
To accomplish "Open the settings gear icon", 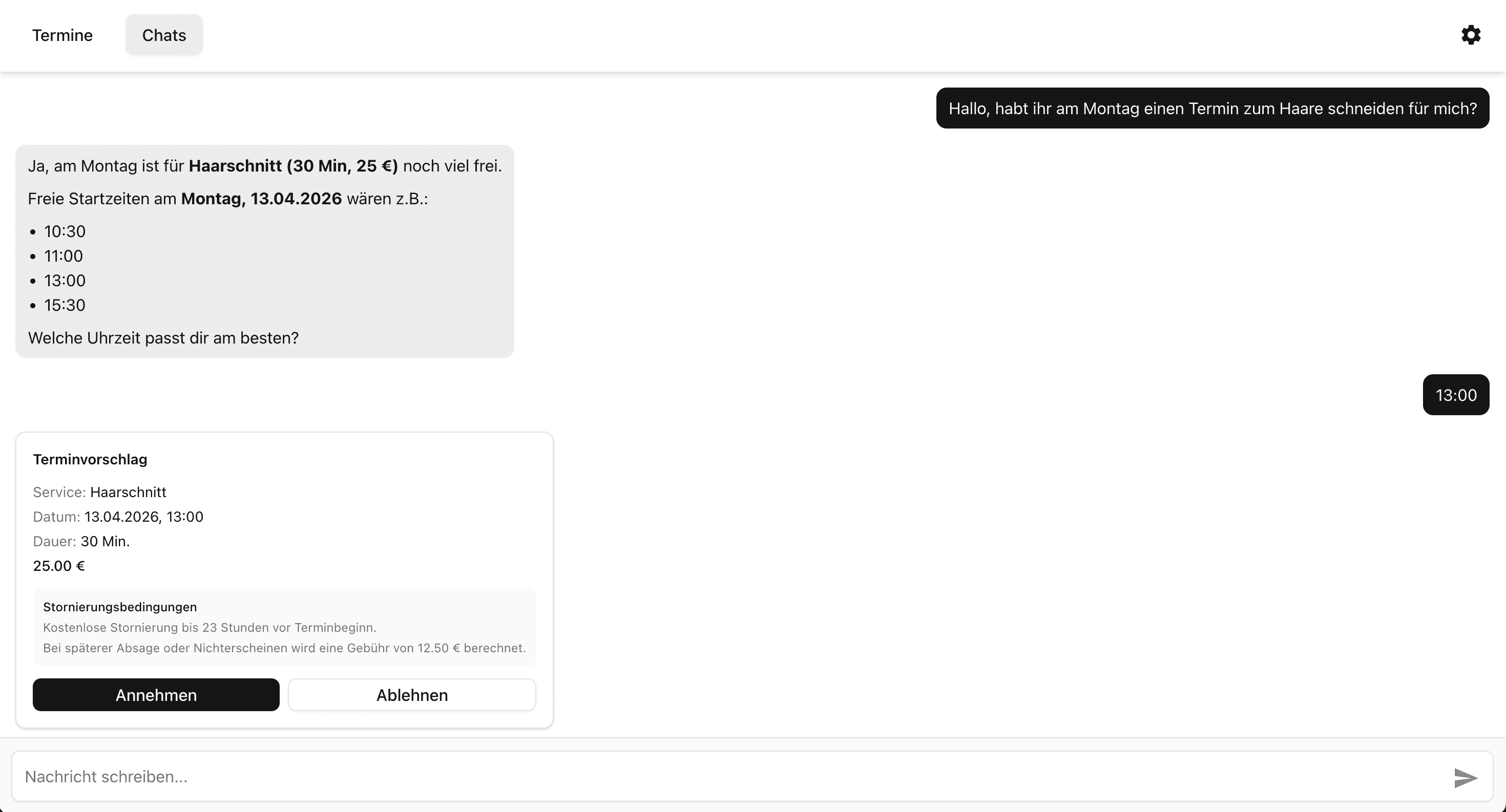I will pos(1471,35).
